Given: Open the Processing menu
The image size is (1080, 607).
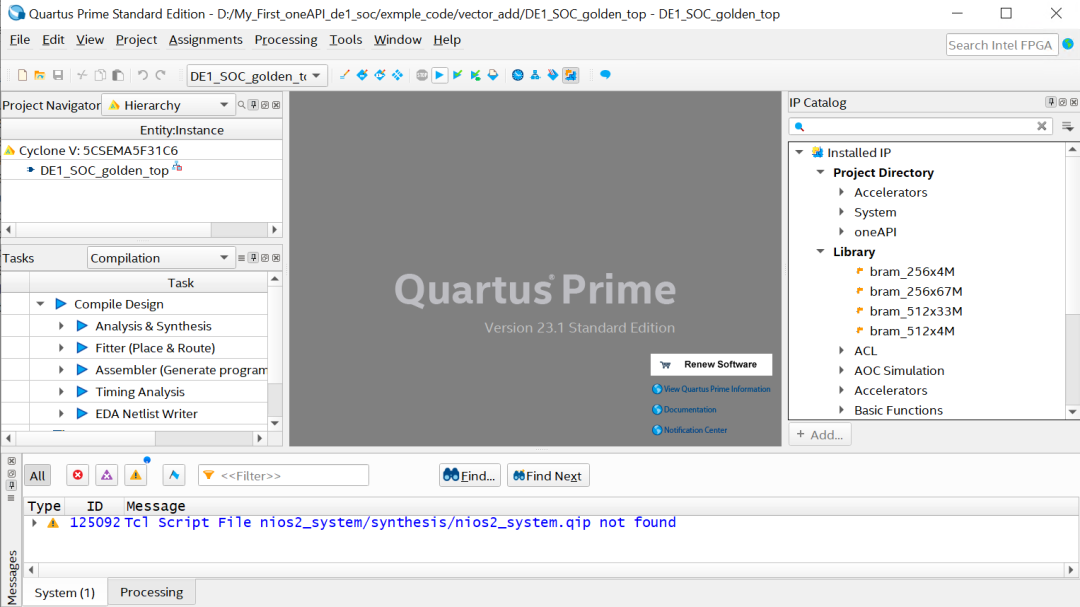Looking at the screenshot, I should 286,40.
